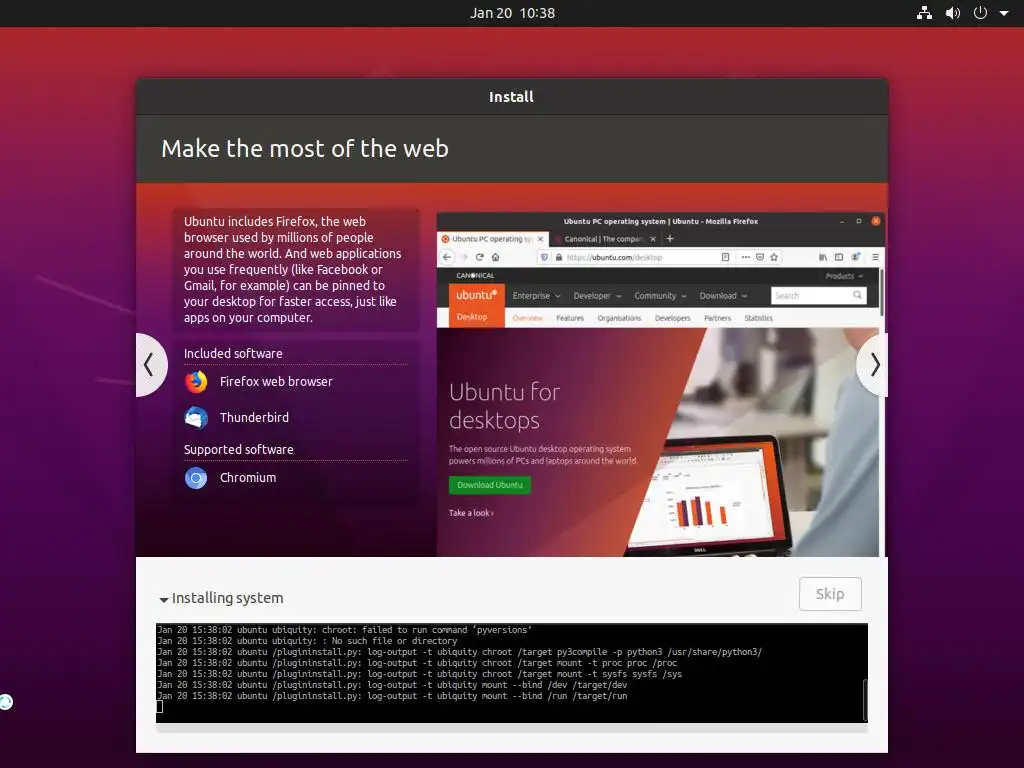Click the page actions dots in address bar
1024x768 pixels.
[x=745, y=257]
